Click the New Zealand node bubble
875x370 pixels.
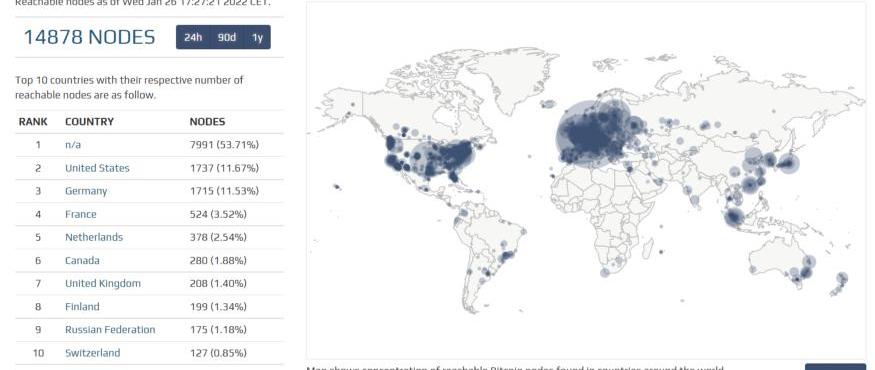[x=842, y=278]
